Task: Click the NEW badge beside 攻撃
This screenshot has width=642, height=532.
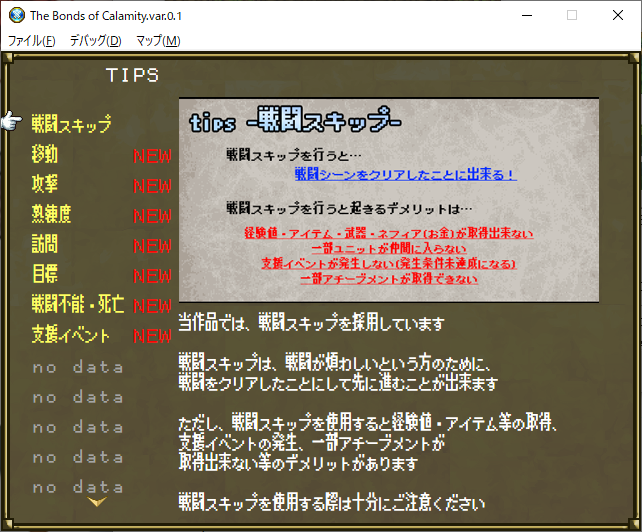Action: pyautogui.click(x=152, y=186)
